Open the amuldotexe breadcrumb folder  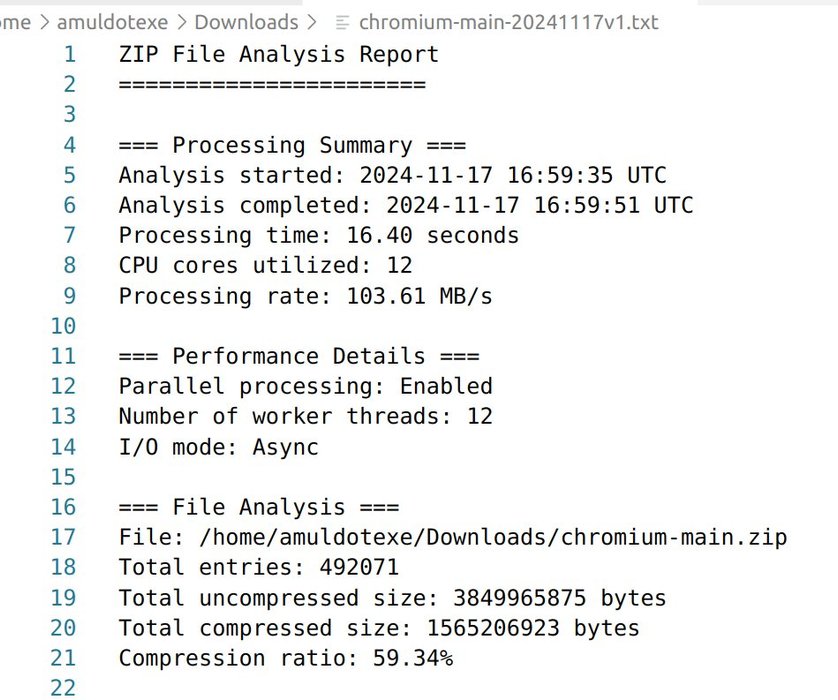tap(112, 22)
